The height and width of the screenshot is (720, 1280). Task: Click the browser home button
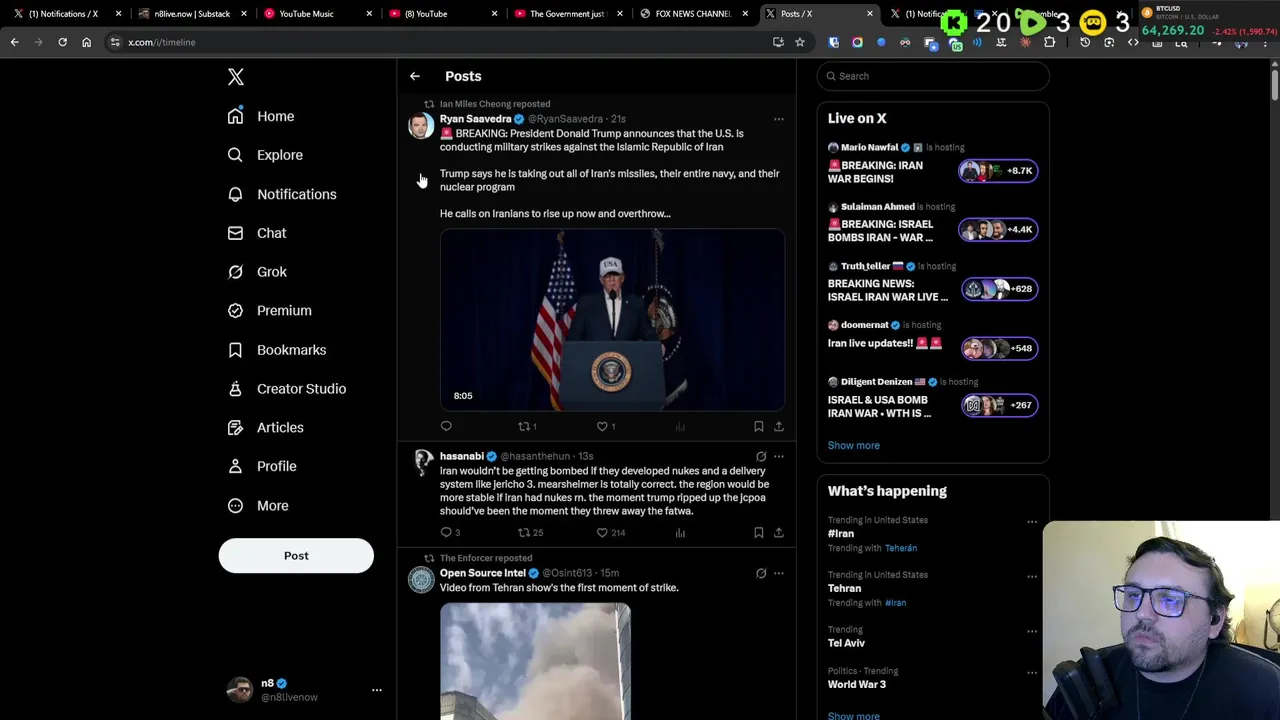86,42
